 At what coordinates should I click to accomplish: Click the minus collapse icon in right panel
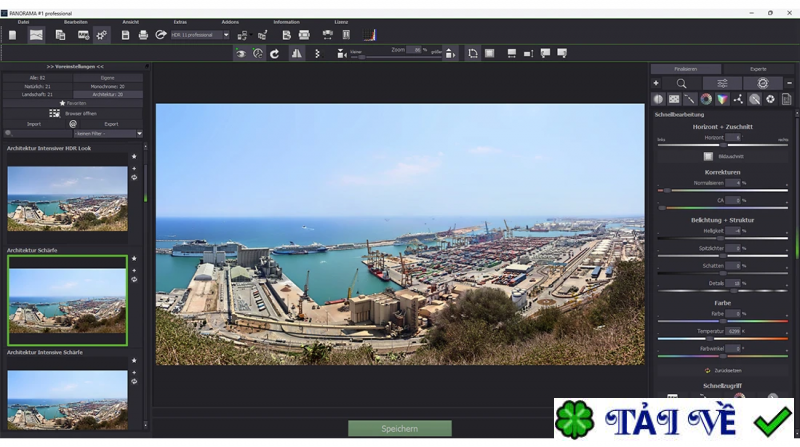click(789, 83)
